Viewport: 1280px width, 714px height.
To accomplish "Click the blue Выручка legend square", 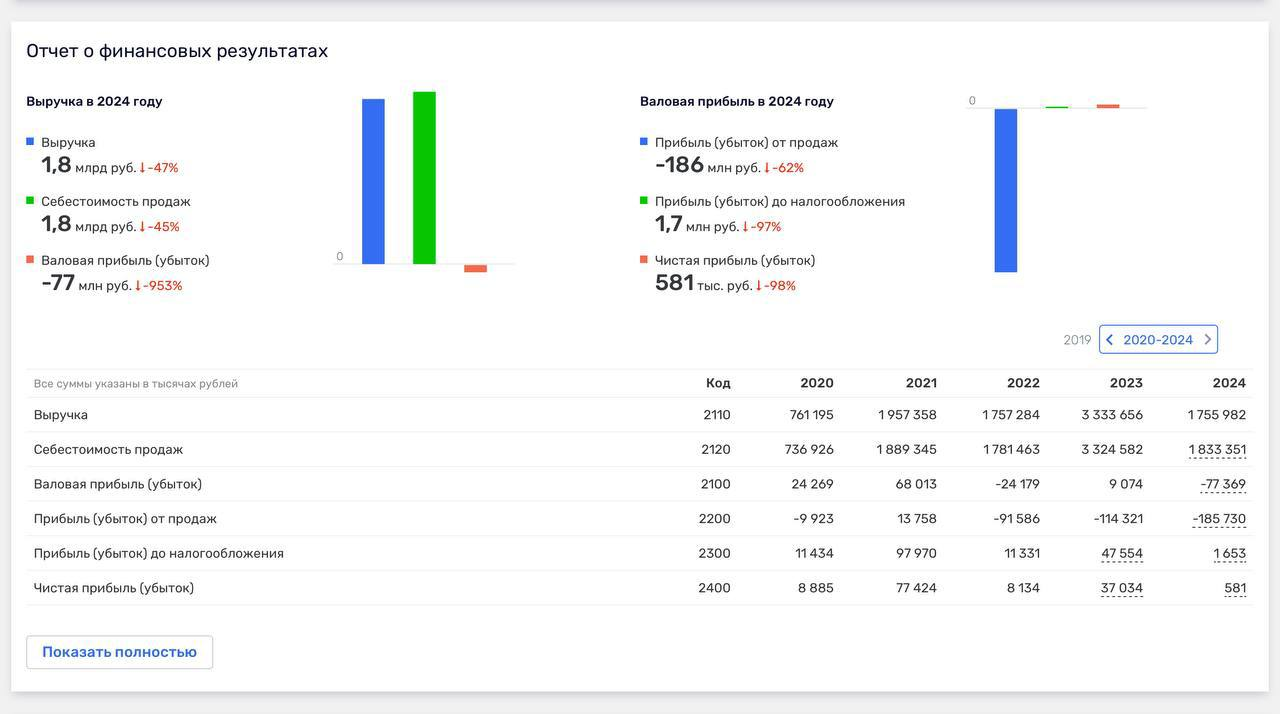I will click(x=30, y=142).
